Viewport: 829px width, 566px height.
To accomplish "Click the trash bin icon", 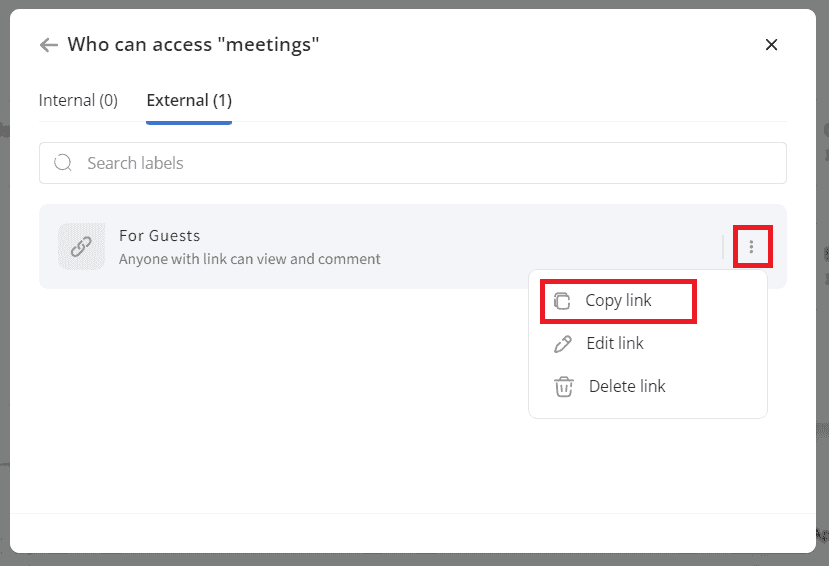I will pos(564,386).
